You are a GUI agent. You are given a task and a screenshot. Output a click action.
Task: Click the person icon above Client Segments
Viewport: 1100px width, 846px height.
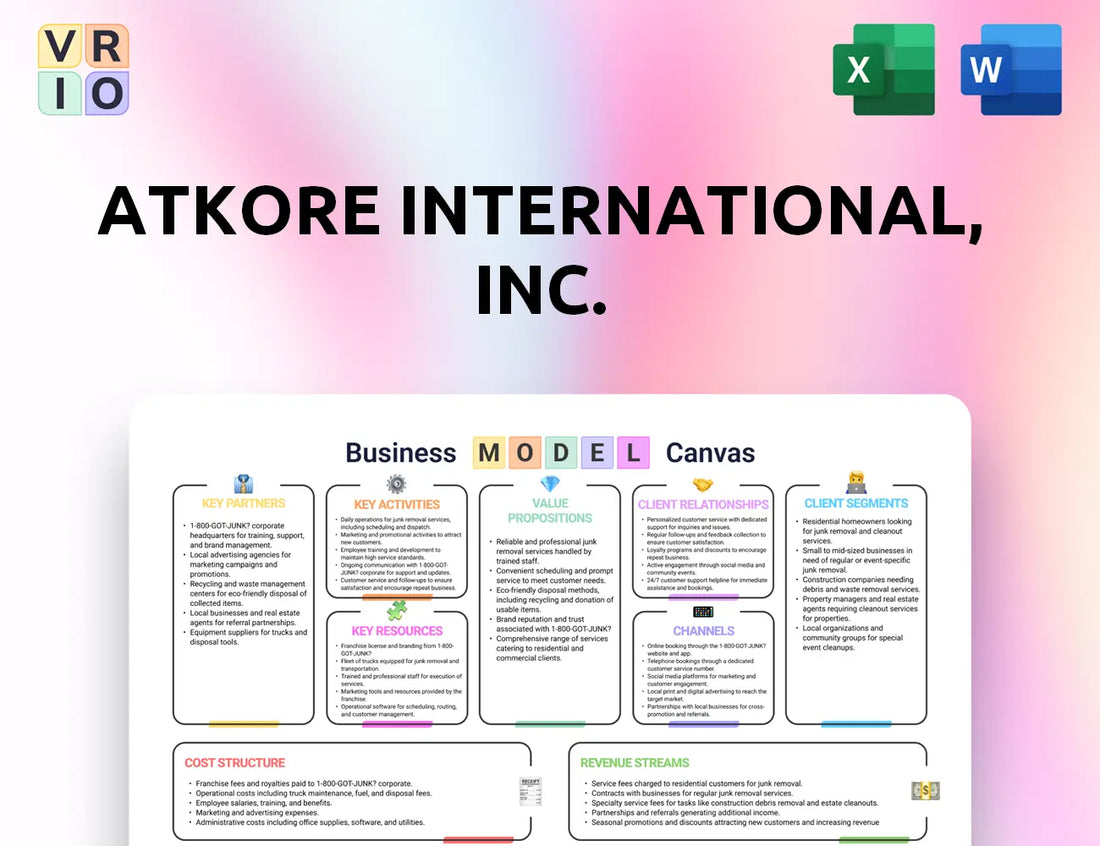click(x=857, y=483)
